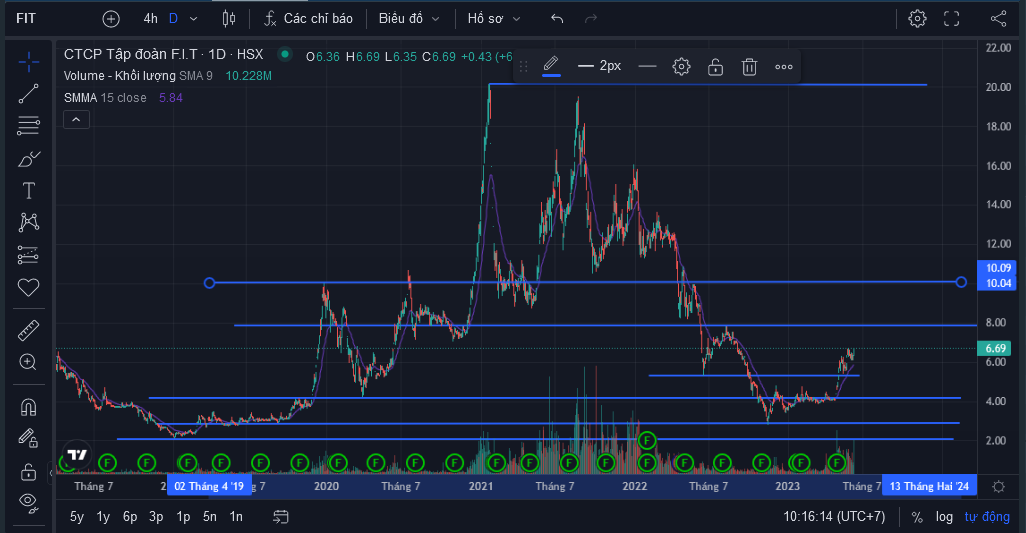Click the raised F marker near 2022
This screenshot has width=1026, height=533.
(647, 440)
